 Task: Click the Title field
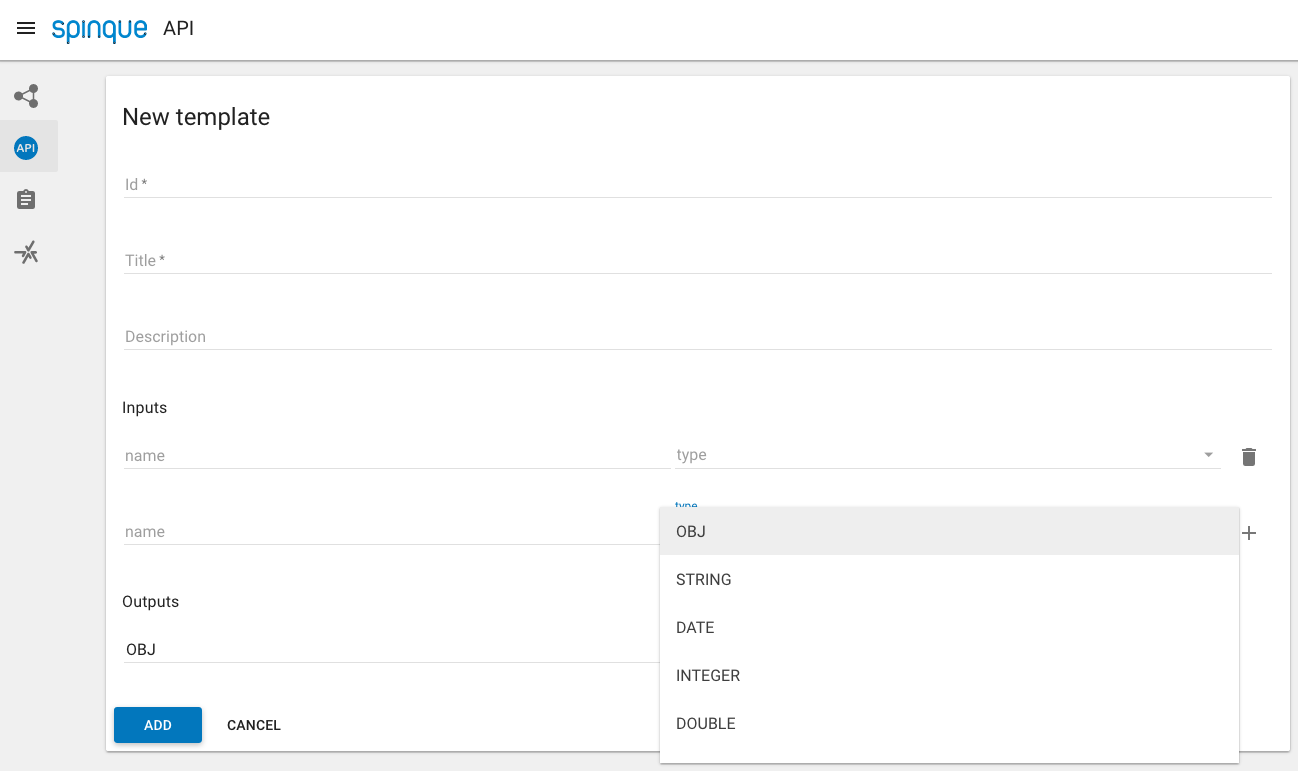tap(697, 260)
